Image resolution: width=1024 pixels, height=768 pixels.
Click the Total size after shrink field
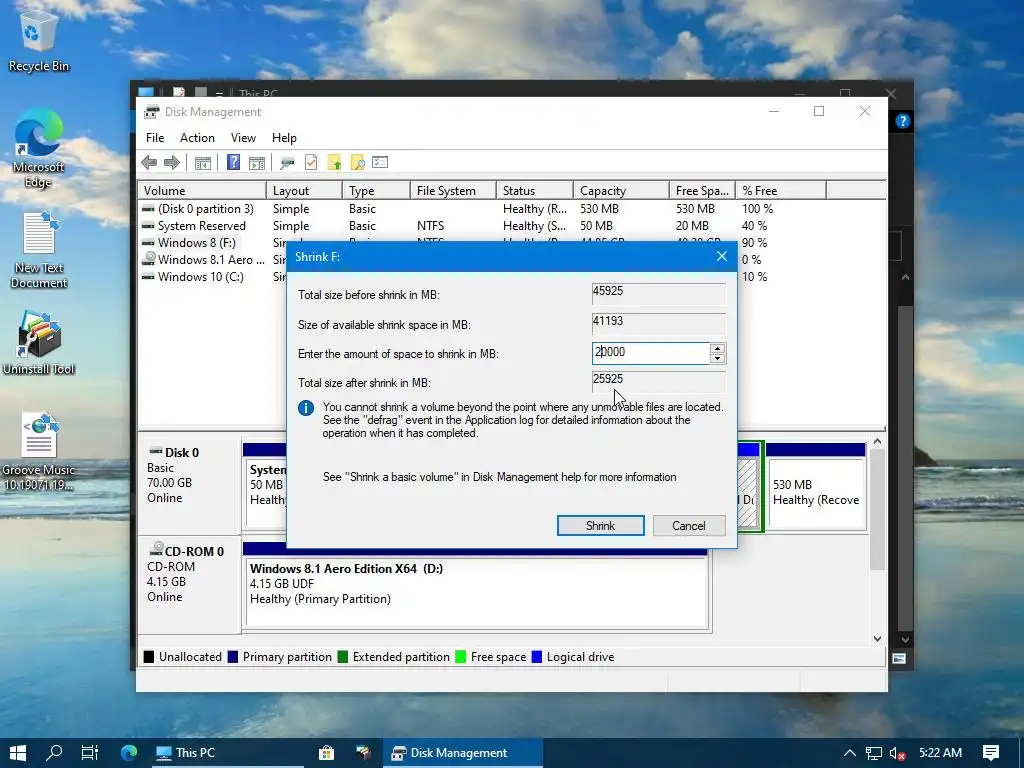[658, 381]
